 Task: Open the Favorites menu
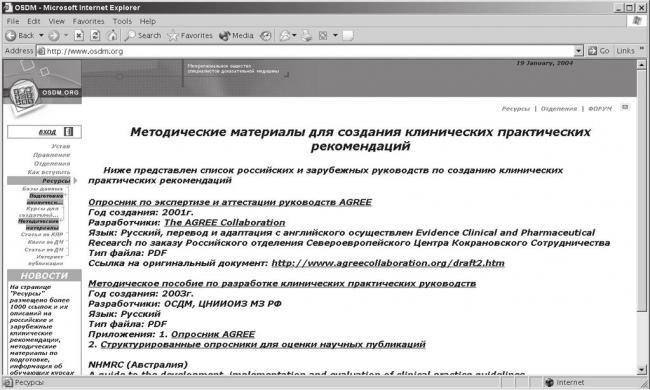click(88, 21)
